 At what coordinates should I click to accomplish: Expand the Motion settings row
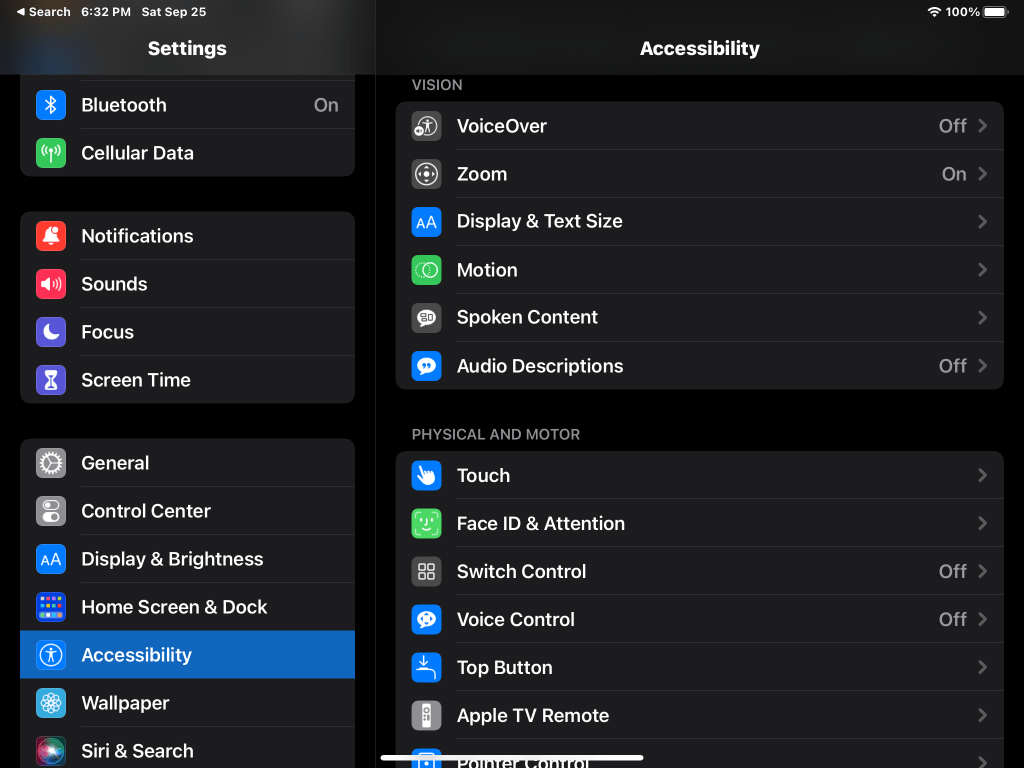click(x=700, y=270)
